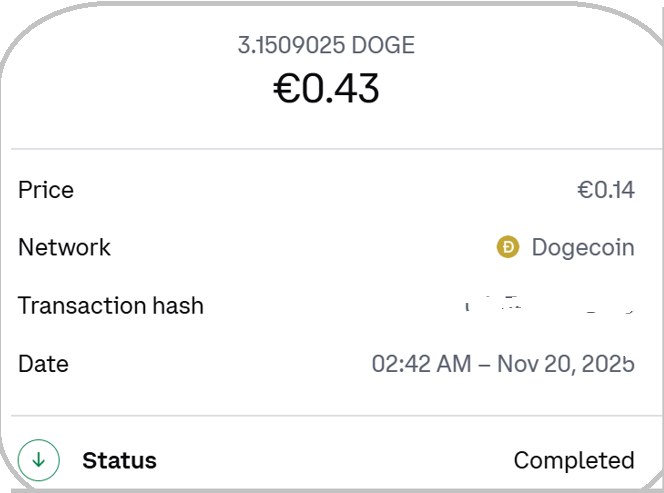
Task: Click the Price row label
Action: click(x=46, y=190)
